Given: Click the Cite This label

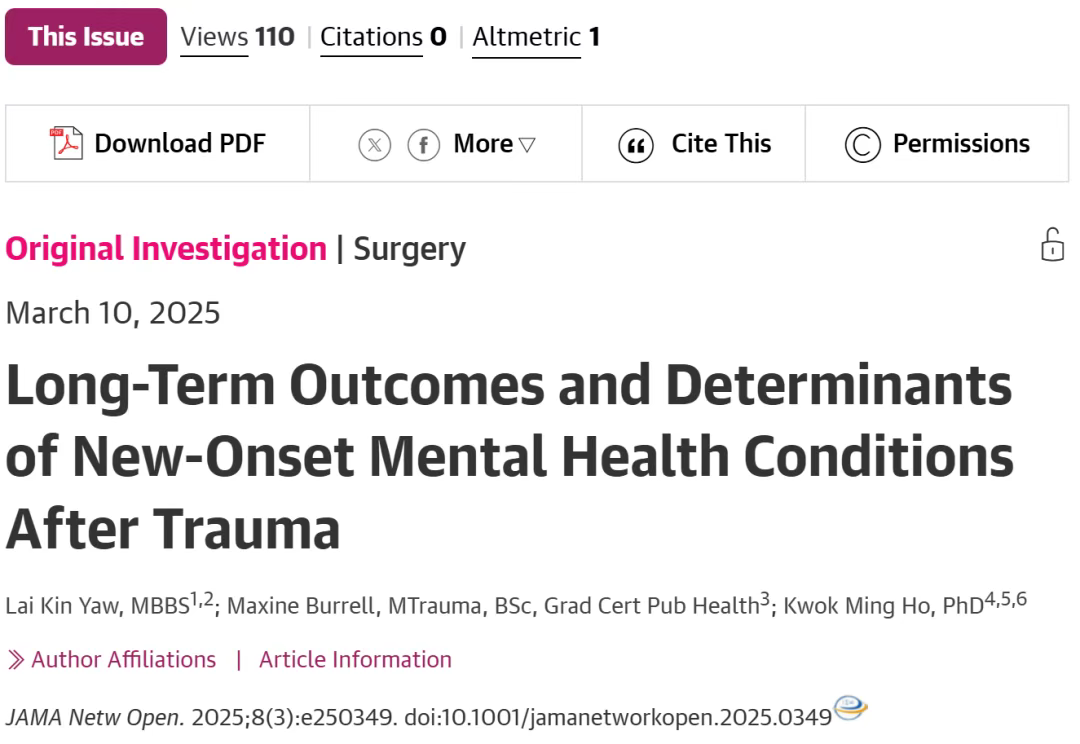Looking at the screenshot, I should (721, 143).
